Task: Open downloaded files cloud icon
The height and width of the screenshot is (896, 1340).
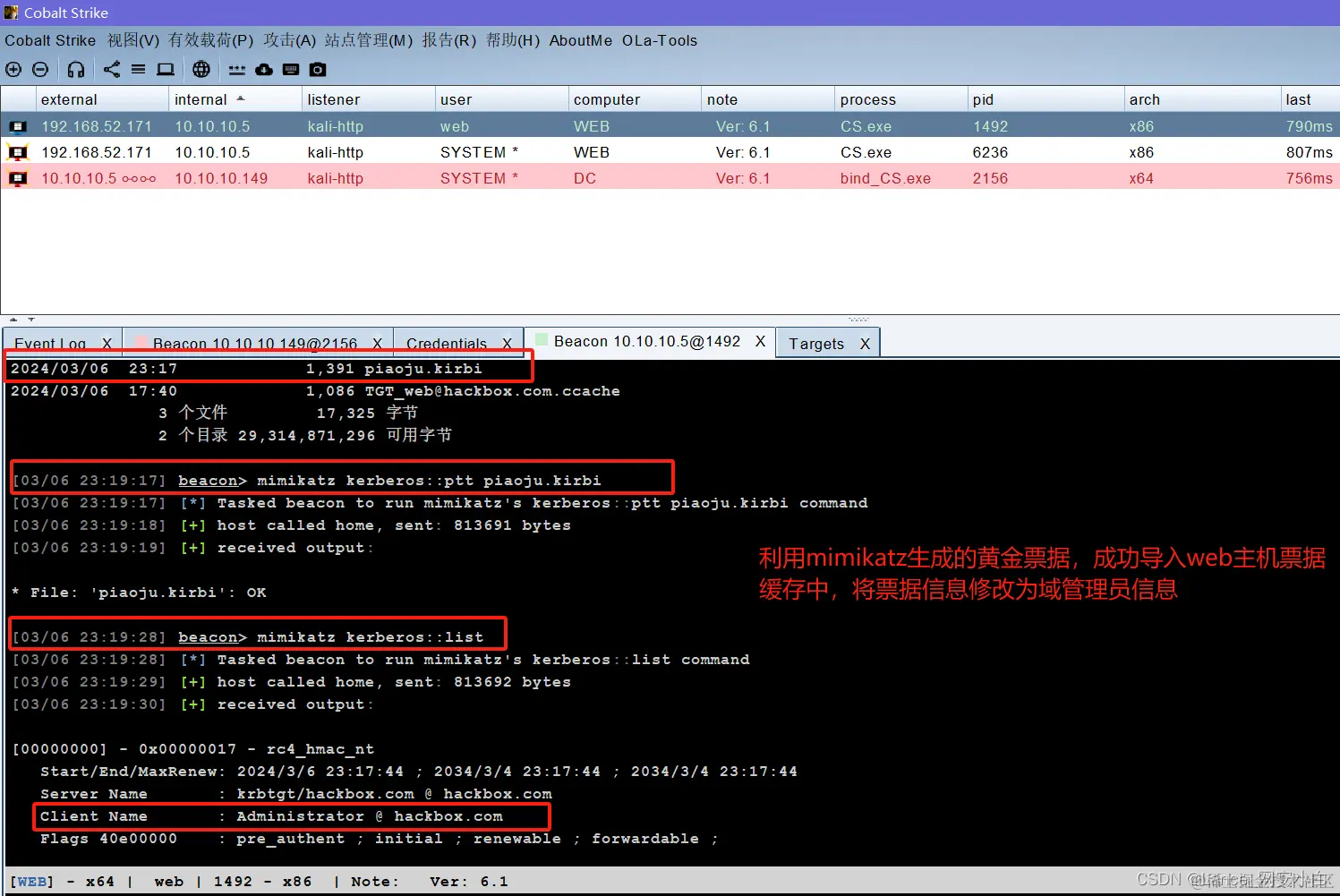Action: click(264, 70)
